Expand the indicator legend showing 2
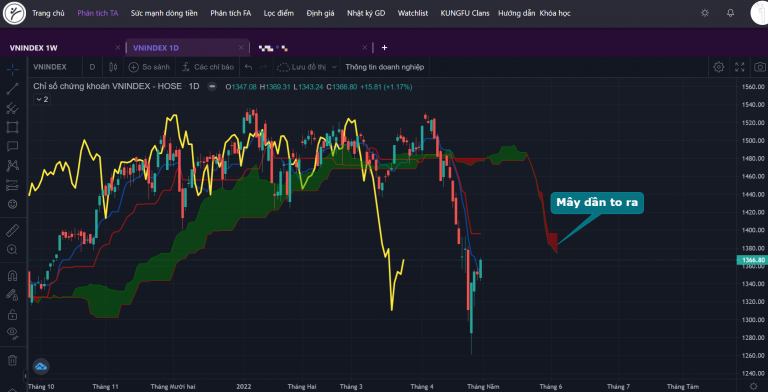This screenshot has height=392, width=768. 41,99
